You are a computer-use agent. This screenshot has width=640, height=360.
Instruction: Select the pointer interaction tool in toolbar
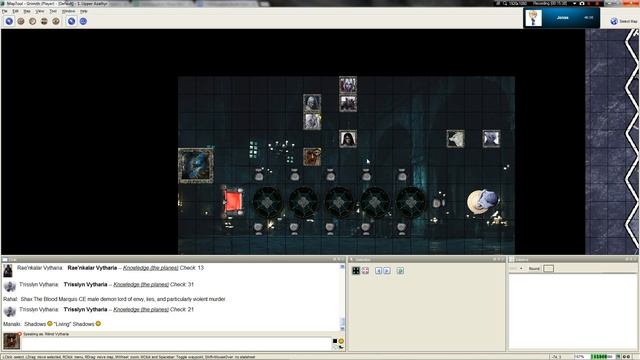click(x=9, y=21)
